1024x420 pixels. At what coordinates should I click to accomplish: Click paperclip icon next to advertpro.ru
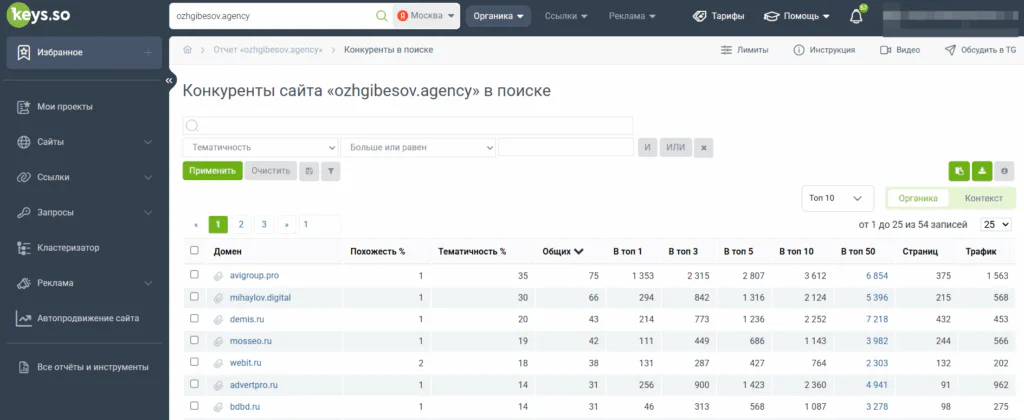219,385
